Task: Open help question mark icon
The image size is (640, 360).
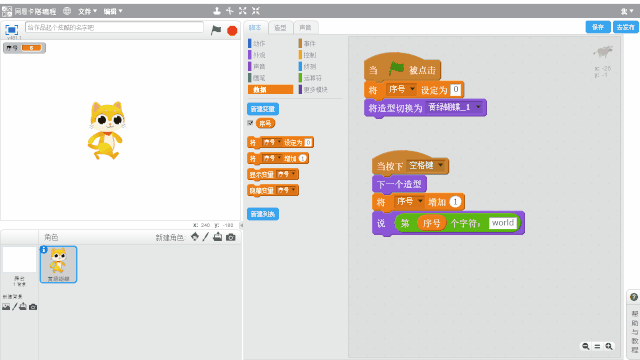Action: [634, 297]
